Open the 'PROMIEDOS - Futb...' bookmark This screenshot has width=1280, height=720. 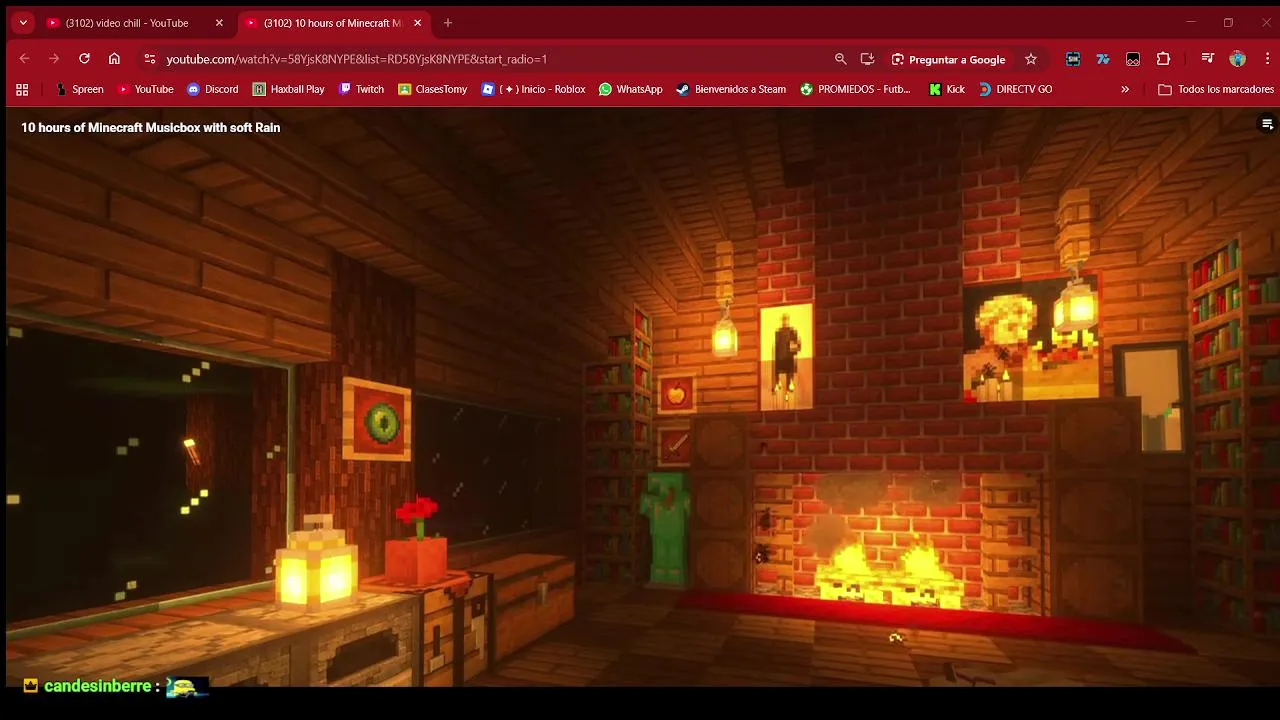(855, 89)
